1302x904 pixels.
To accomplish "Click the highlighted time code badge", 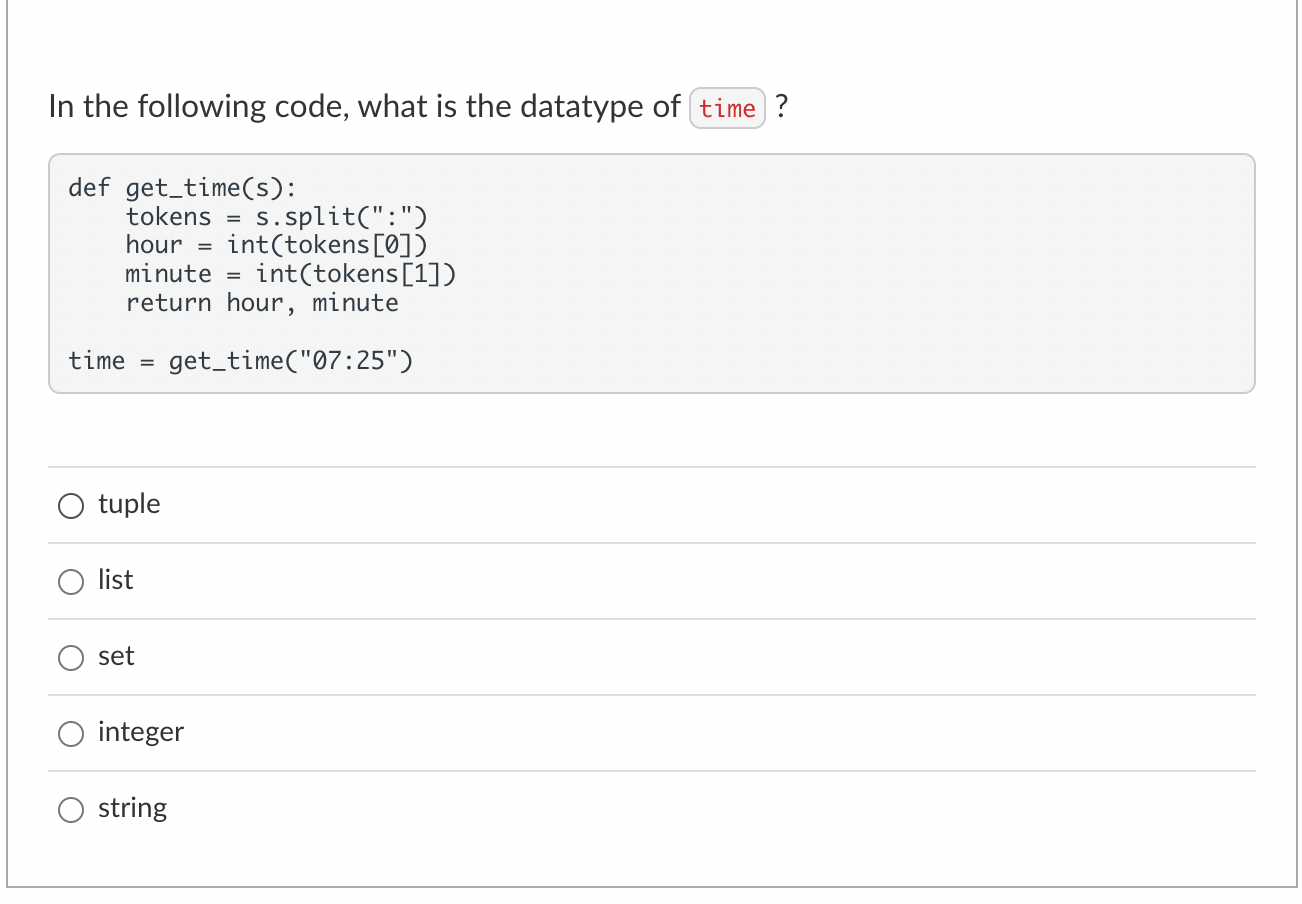I will (x=727, y=108).
